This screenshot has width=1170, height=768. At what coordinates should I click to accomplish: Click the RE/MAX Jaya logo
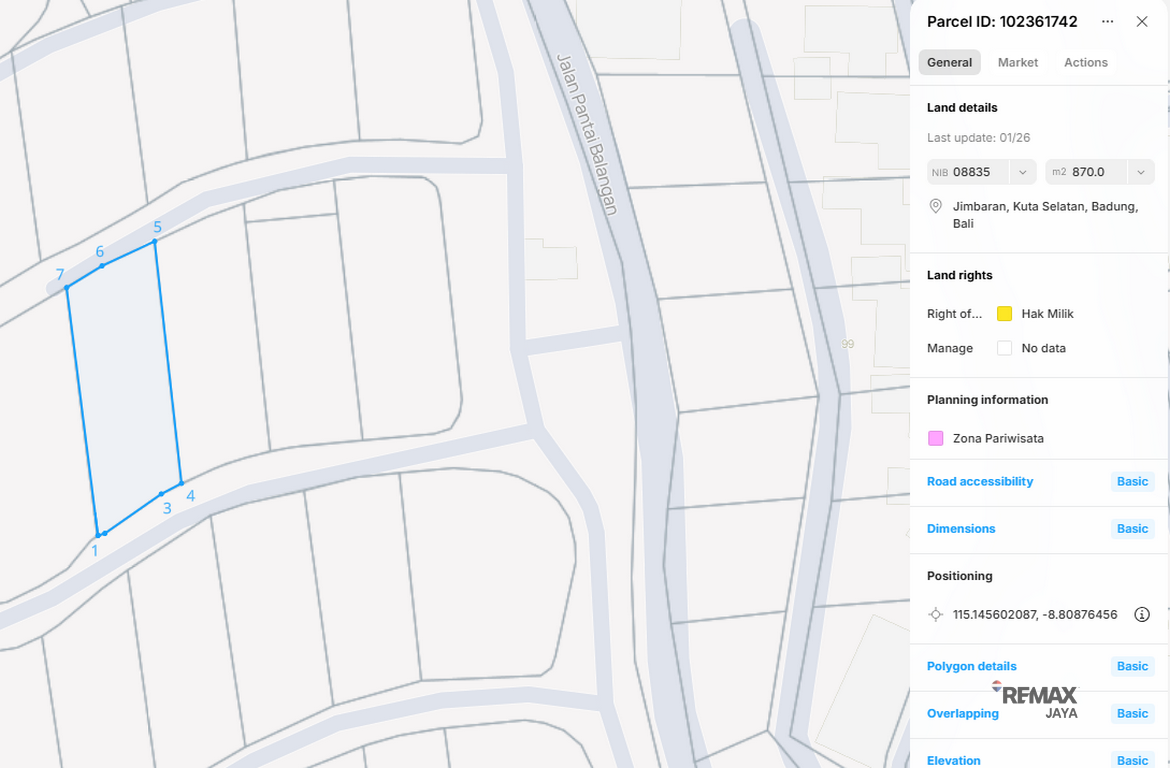click(x=1035, y=700)
